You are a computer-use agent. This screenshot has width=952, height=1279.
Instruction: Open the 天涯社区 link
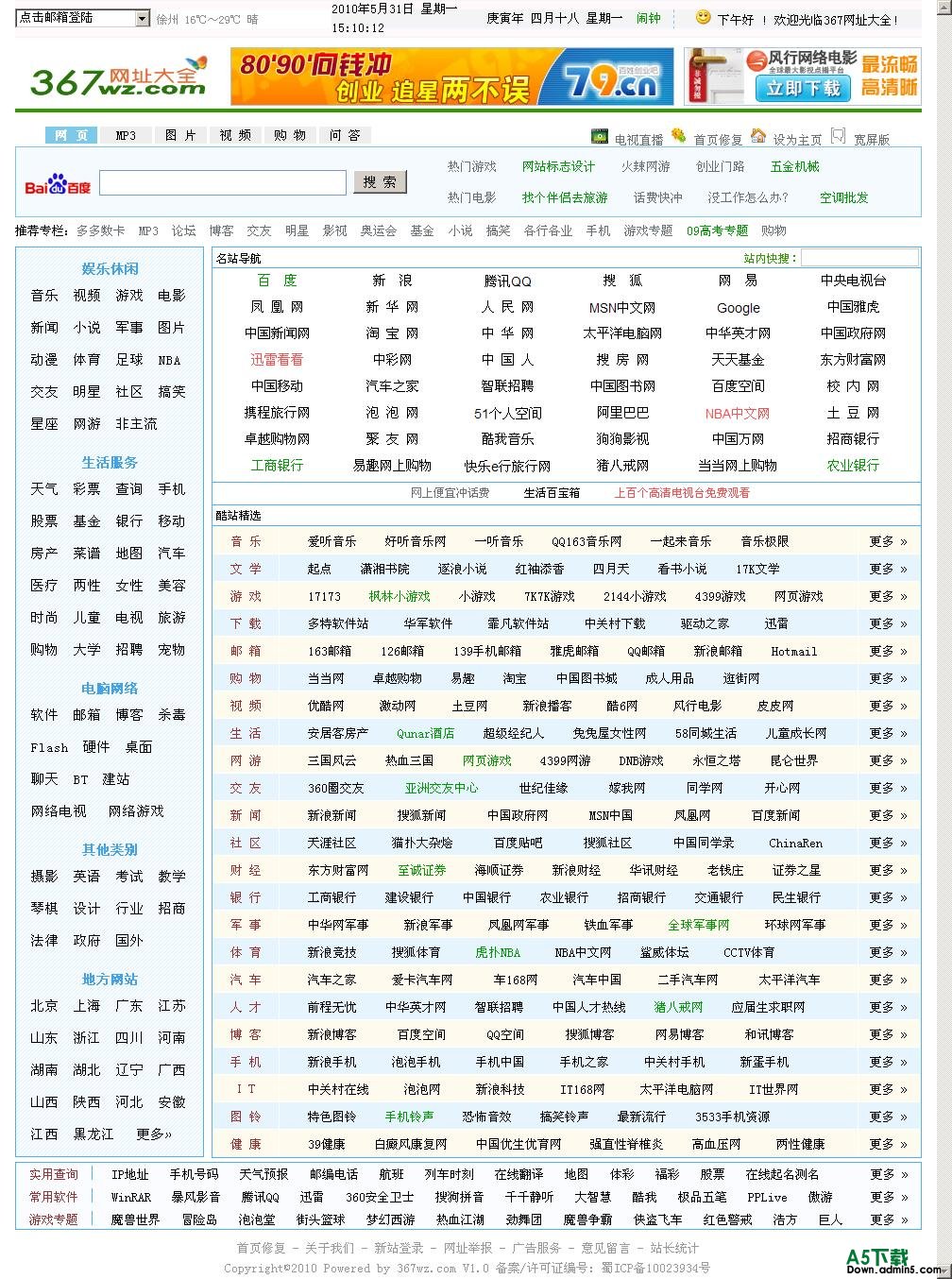tap(331, 844)
